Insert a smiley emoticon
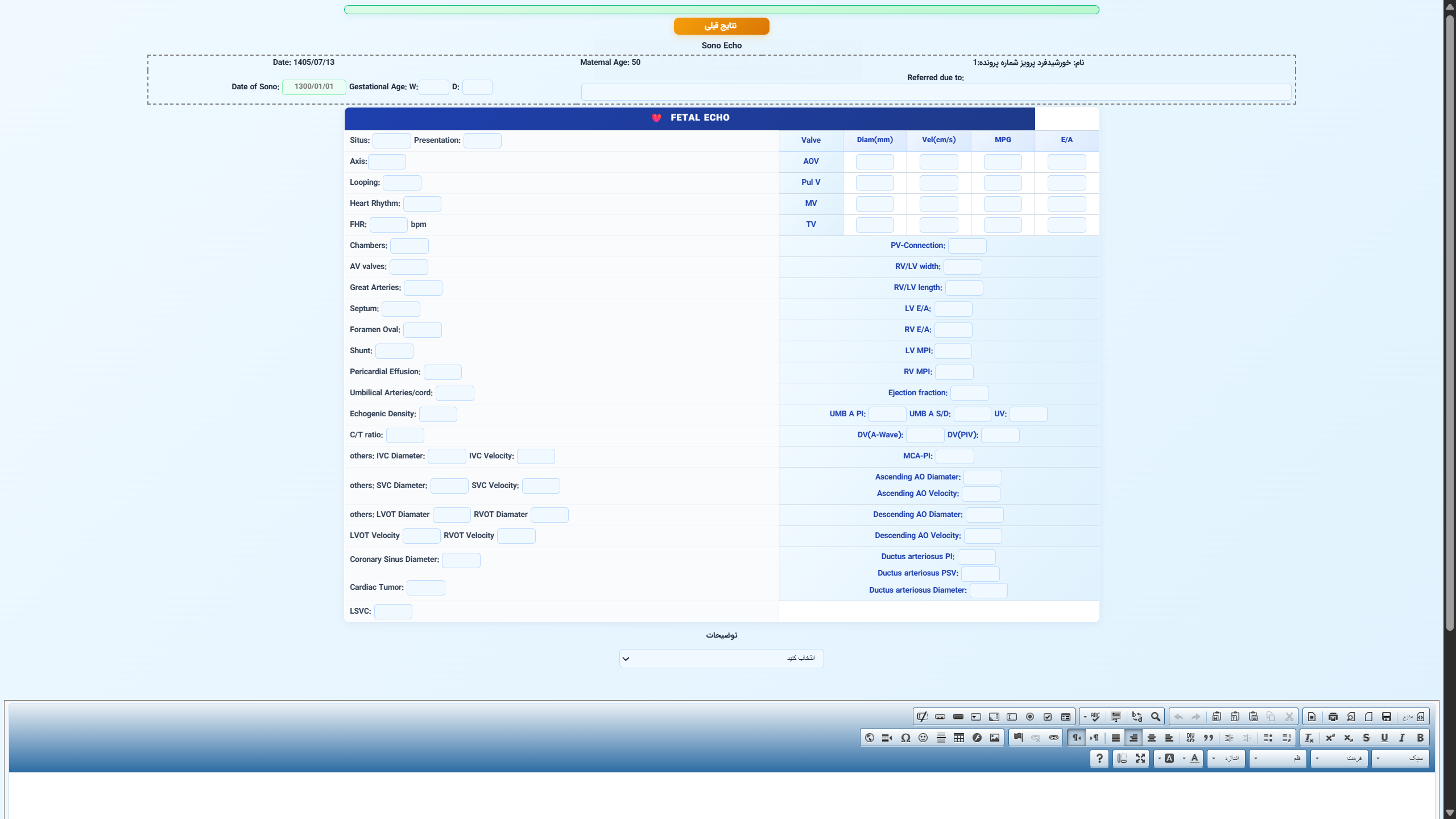The height and width of the screenshot is (819, 1456). point(923,738)
